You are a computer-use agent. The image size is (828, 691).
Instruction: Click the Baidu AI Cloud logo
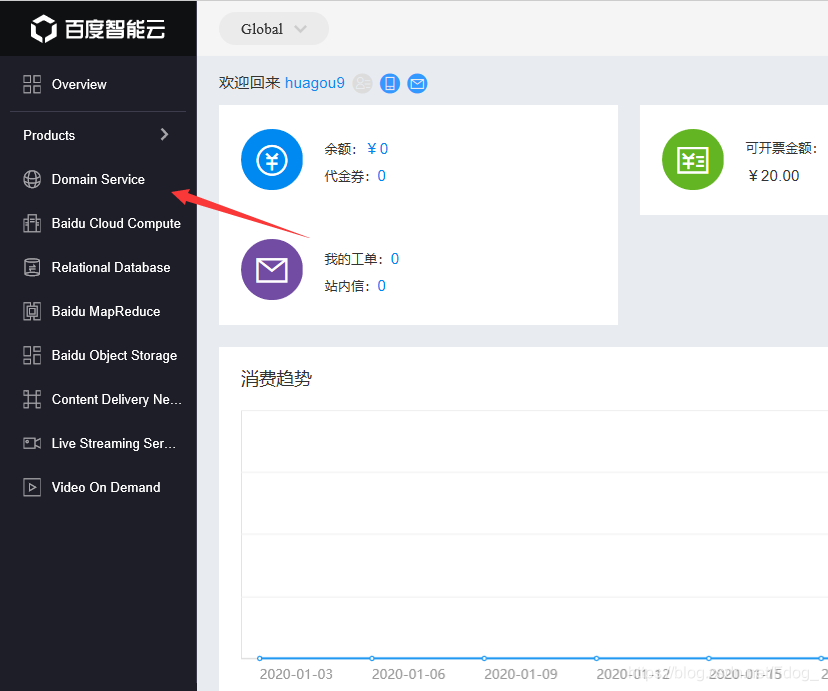coord(98,29)
